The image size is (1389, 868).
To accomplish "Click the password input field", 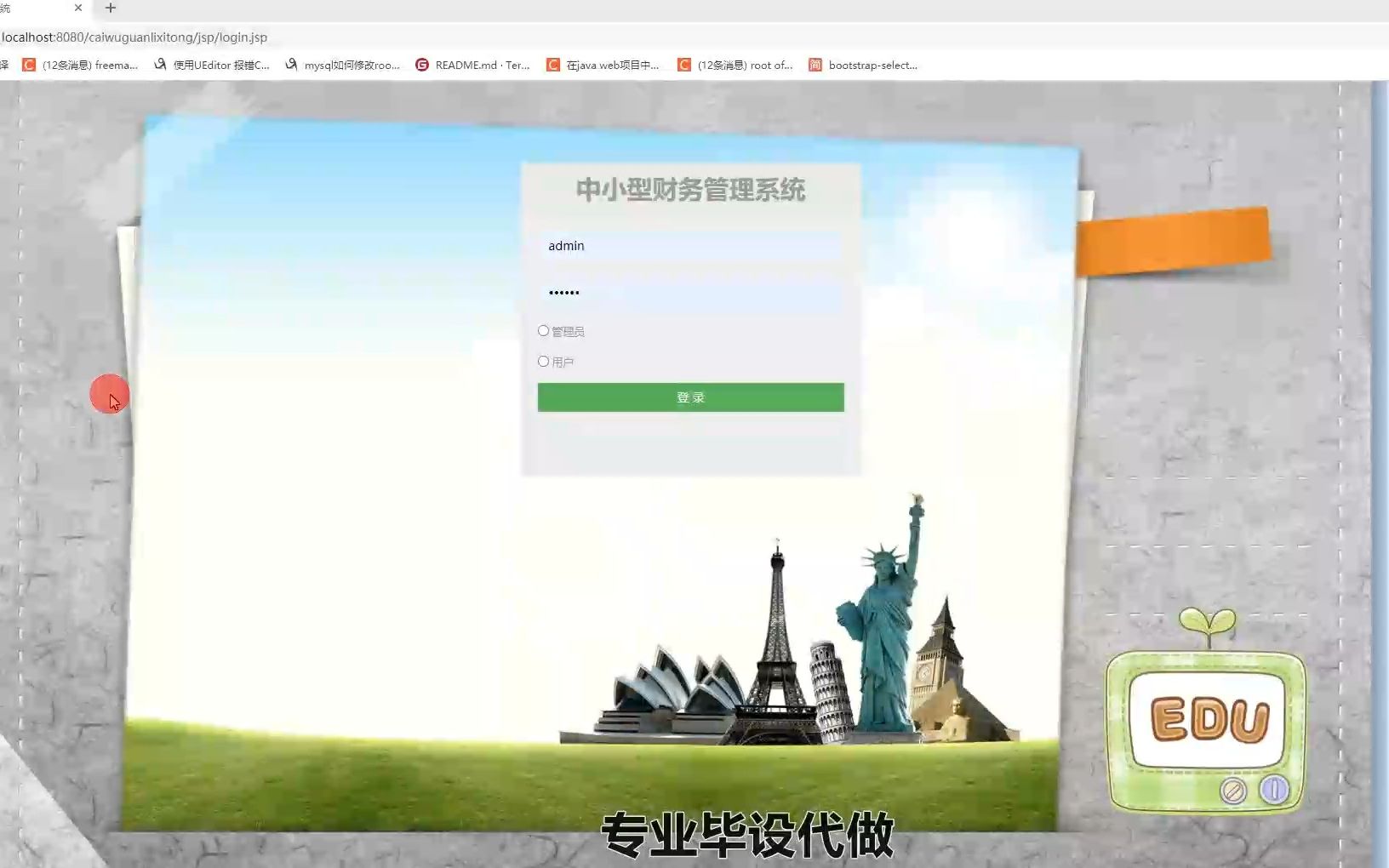I will pyautogui.click(x=690, y=293).
